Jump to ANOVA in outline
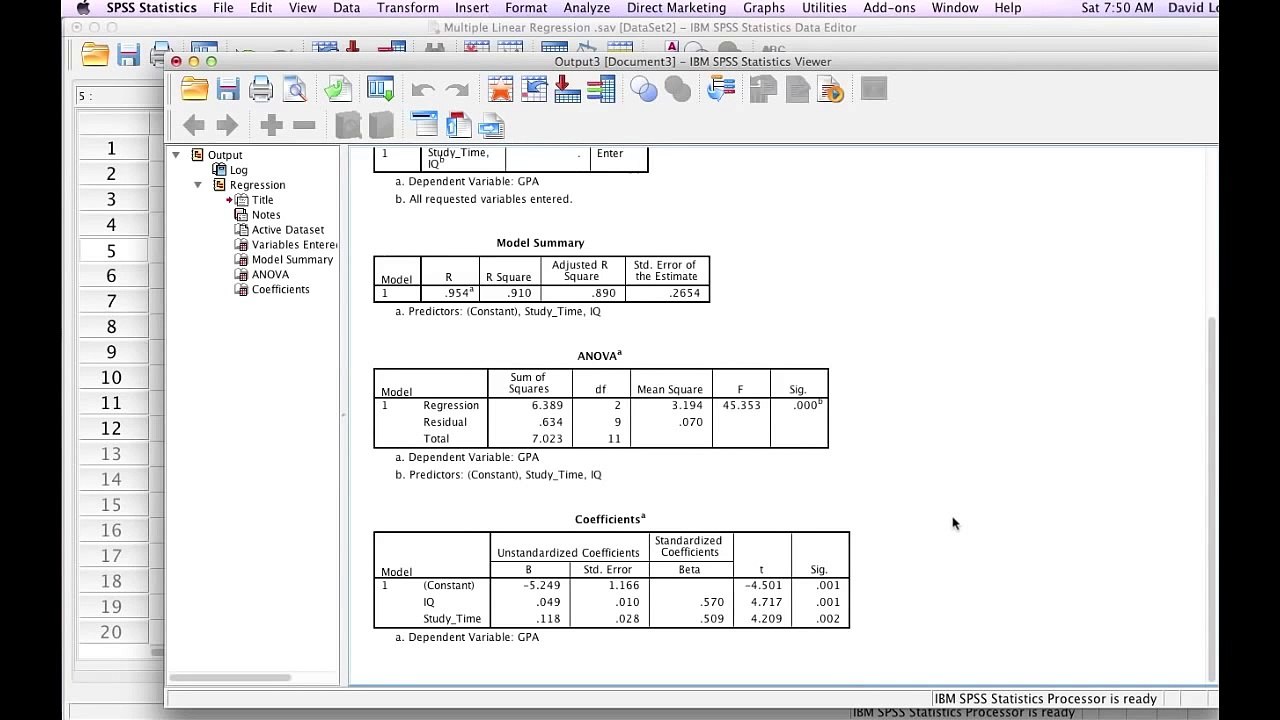 click(270, 275)
